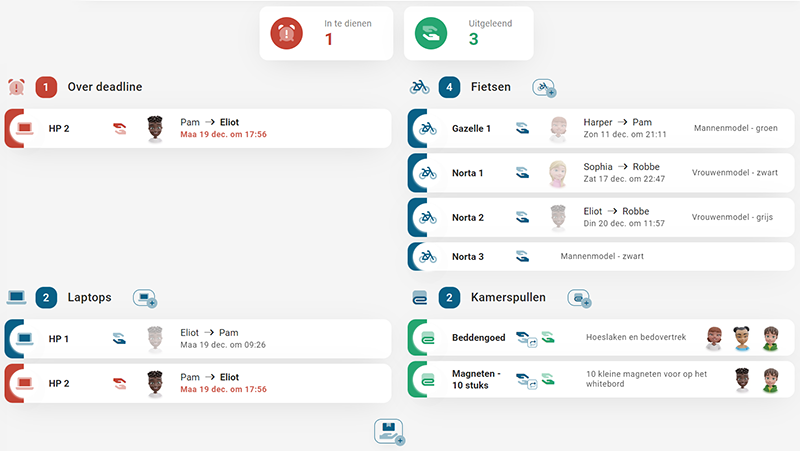Click the add new category icon at bottom
This screenshot has height=451, width=800.
[388, 432]
